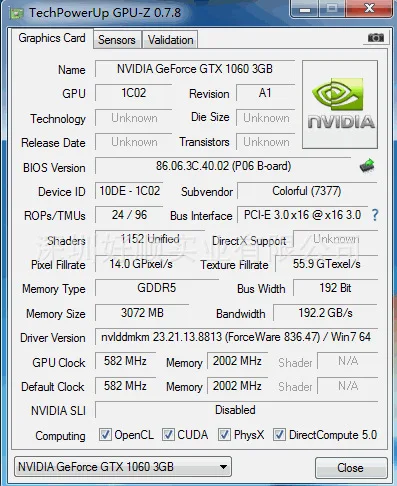The image size is (397, 486).
Task: Minimize the GPU-Z window
Action: pos(305,9)
